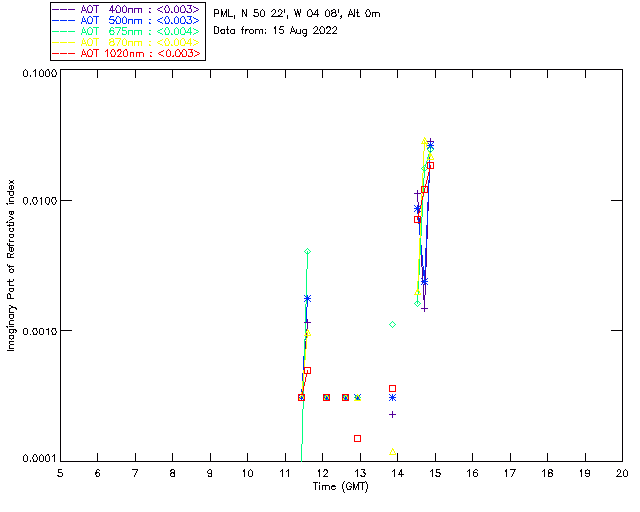Viewport: 640px width, 512px height.
Task: Select the yellow triangle marker at the plot bottom near 14 GMT
Action: coord(393,451)
